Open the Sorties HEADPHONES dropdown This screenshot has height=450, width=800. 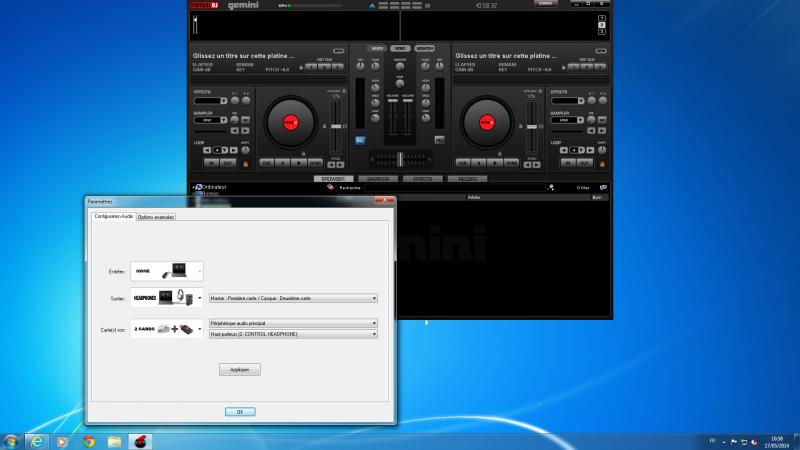200,298
